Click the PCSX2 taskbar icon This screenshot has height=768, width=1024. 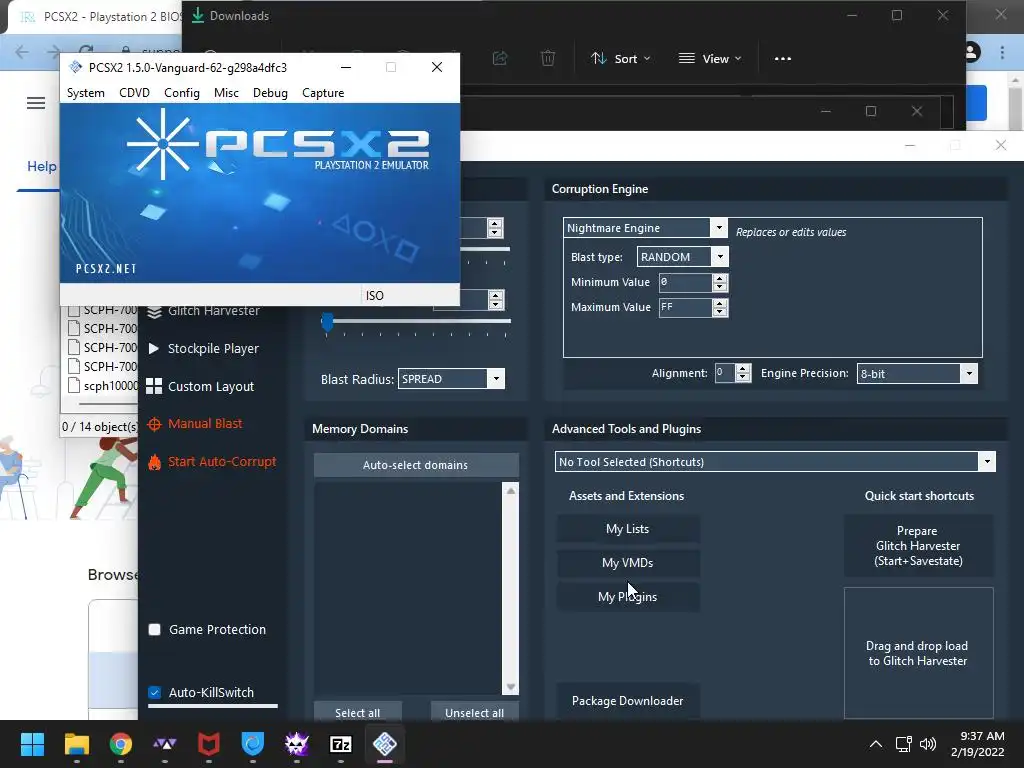coord(385,744)
